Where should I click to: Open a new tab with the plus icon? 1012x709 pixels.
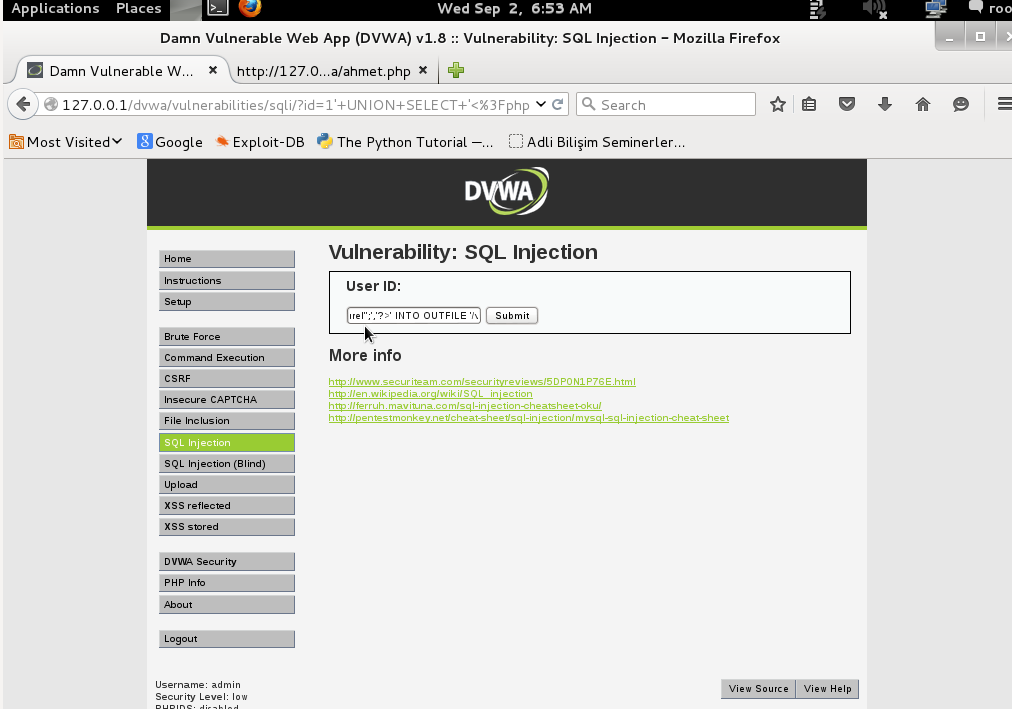click(456, 71)
